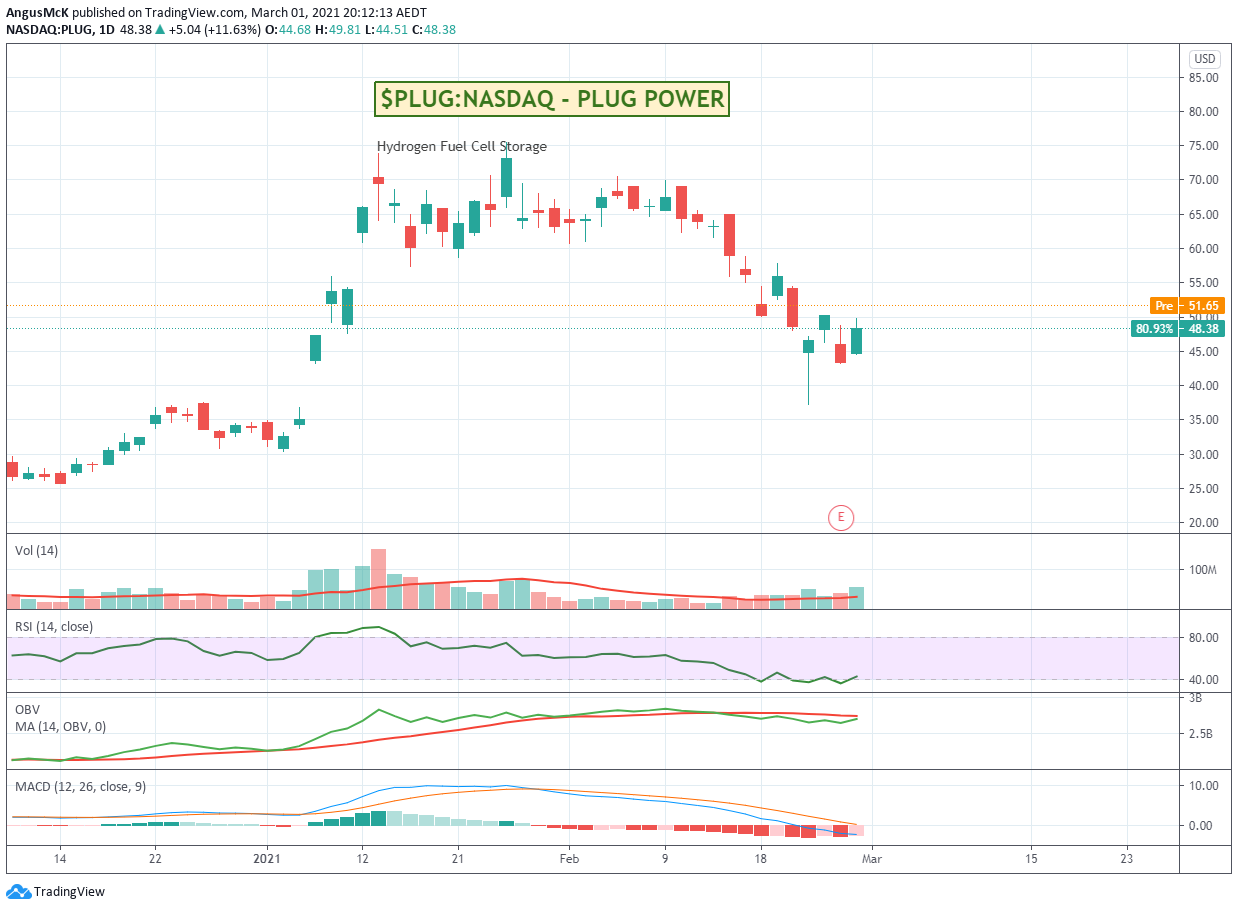Click the 80.93% percentage label
Image resolution: width=1238 pixels, height=910 pixels.
click(x=1155, y=328)
